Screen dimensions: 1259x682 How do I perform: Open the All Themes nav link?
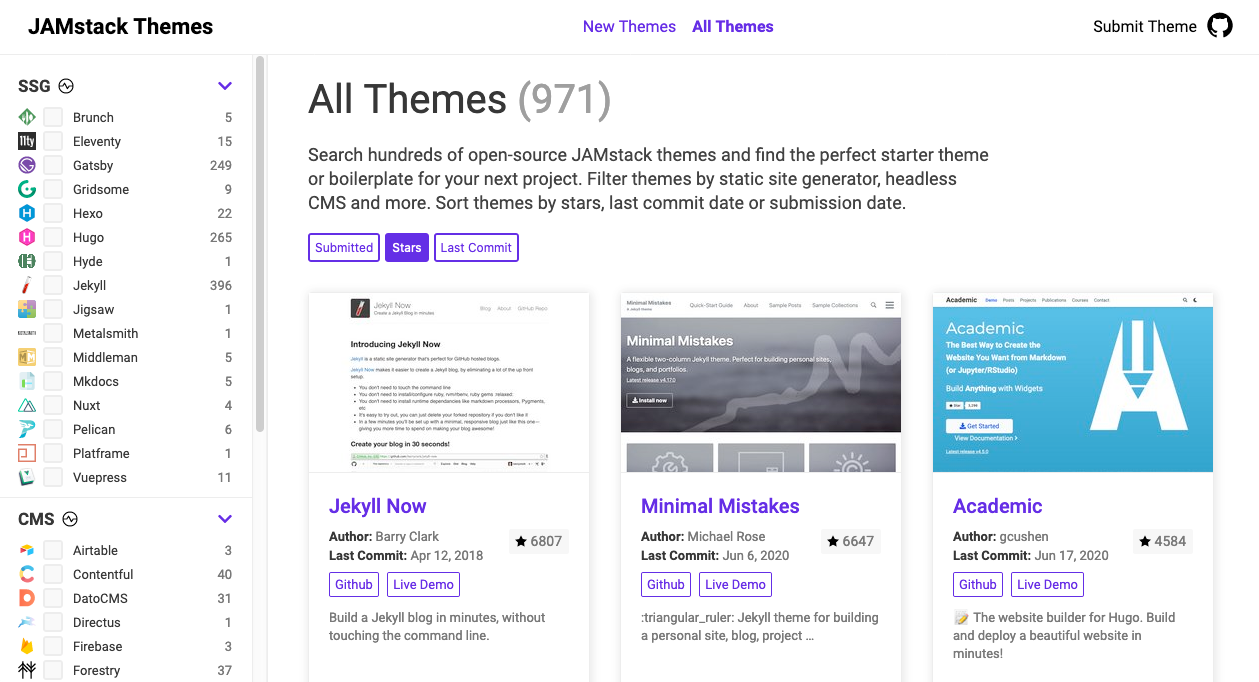click(x=733, y=27)
